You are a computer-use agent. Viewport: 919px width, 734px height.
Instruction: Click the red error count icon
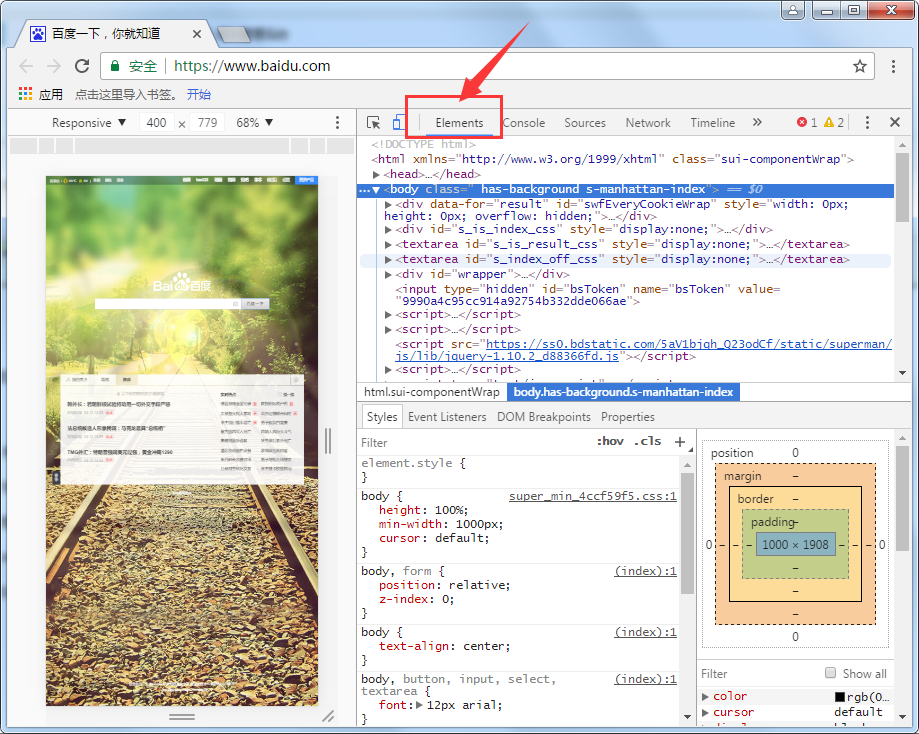click(x=802, y=123)
